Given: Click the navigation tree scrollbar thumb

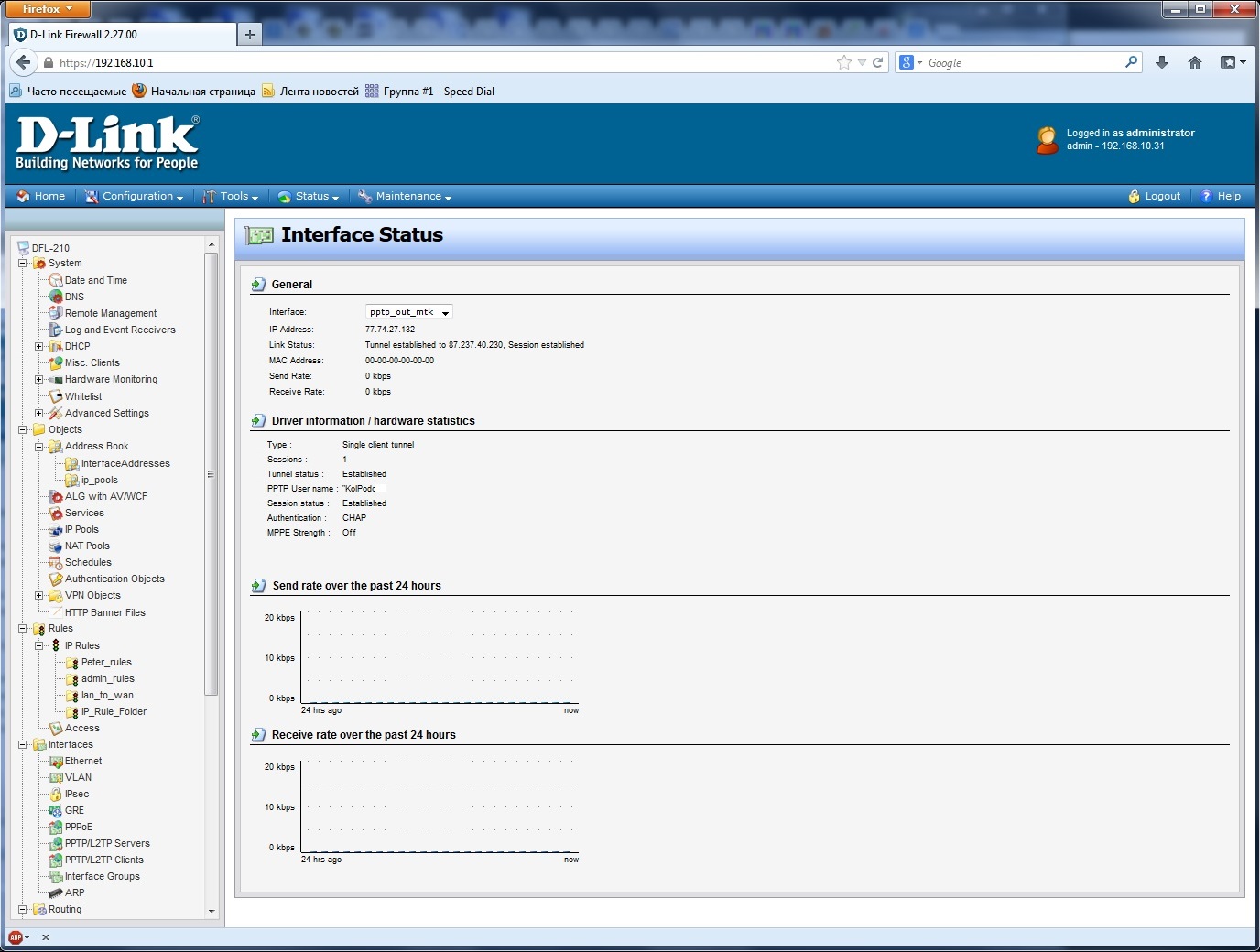Looking at the screenshot, I should (x=212, y=474).
